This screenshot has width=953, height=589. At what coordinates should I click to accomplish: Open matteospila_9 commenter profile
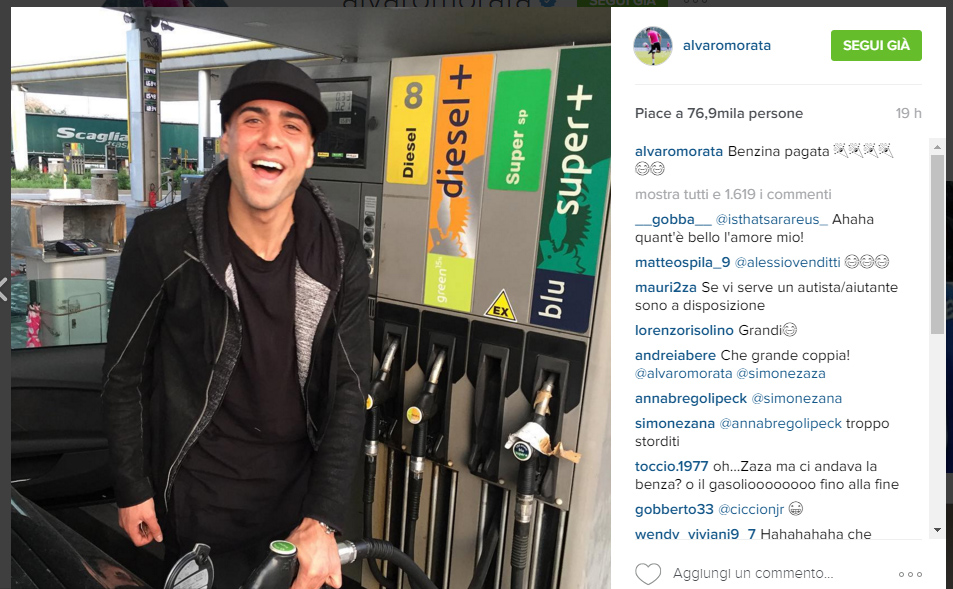coord(683,262)
